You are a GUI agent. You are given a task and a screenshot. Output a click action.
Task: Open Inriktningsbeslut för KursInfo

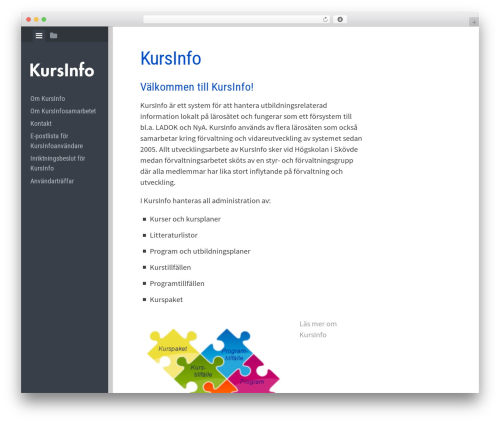pyautogui.click(x=58, y=163)
